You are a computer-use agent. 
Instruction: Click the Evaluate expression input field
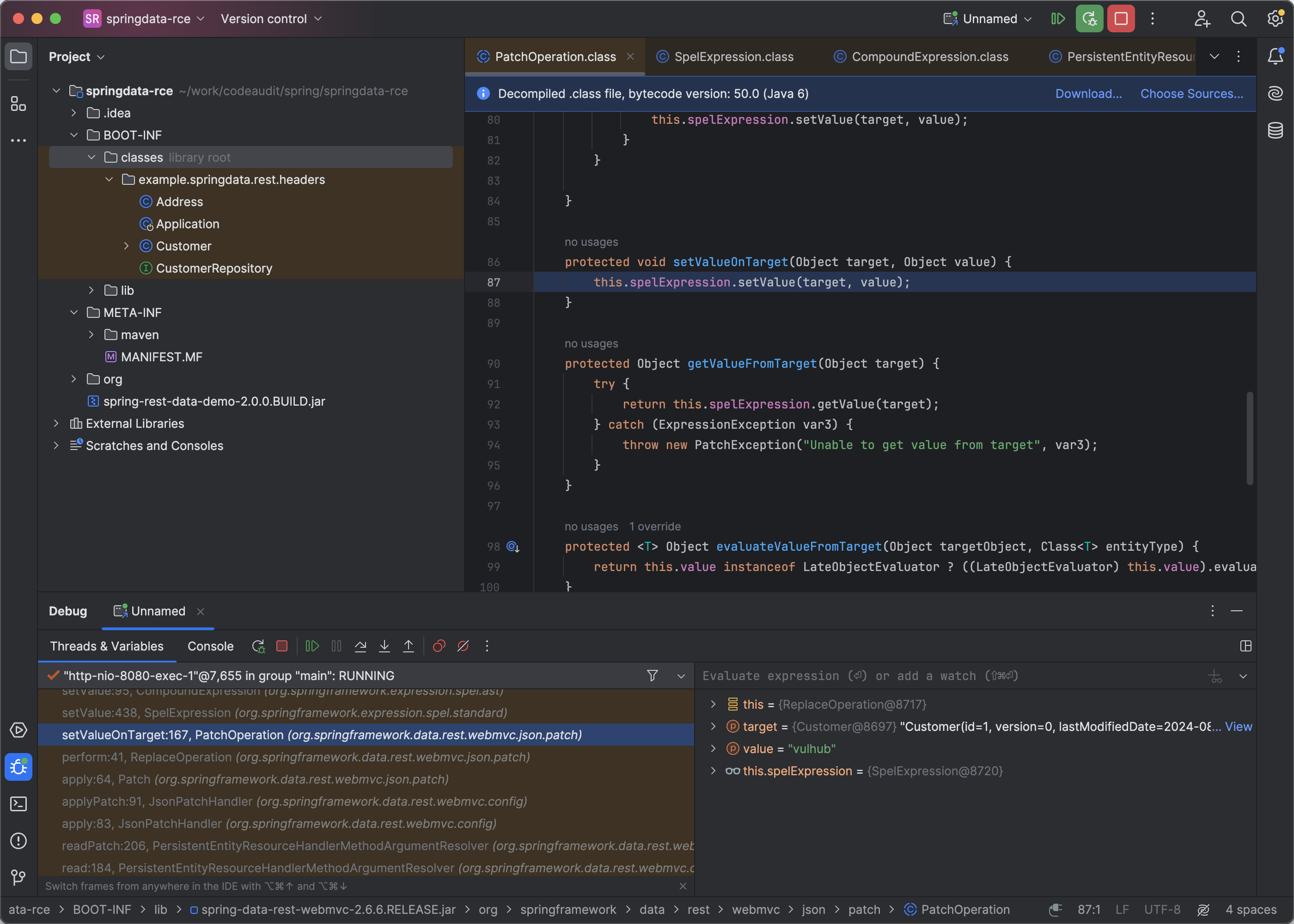tap(950, 676)
